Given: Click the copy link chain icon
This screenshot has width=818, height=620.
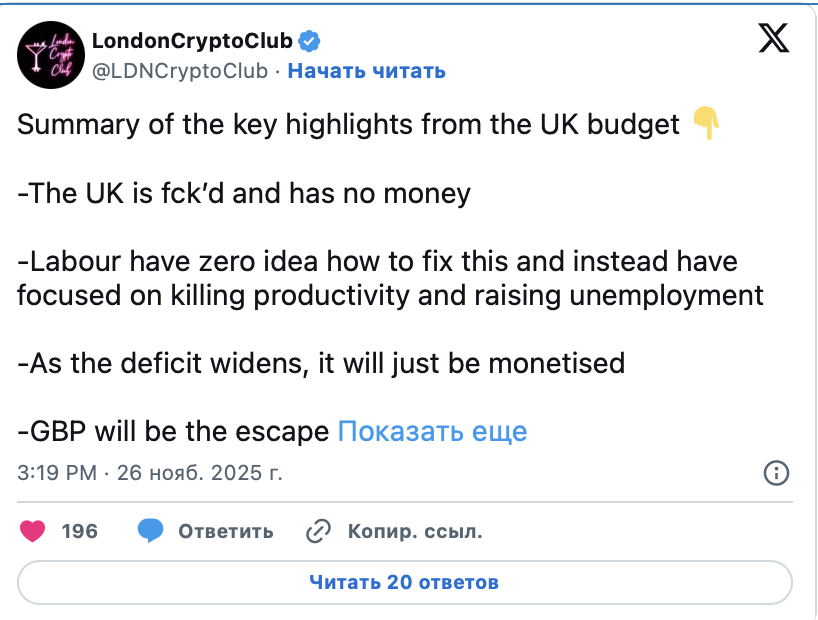Looking at the screenshot, I should 318,531.
